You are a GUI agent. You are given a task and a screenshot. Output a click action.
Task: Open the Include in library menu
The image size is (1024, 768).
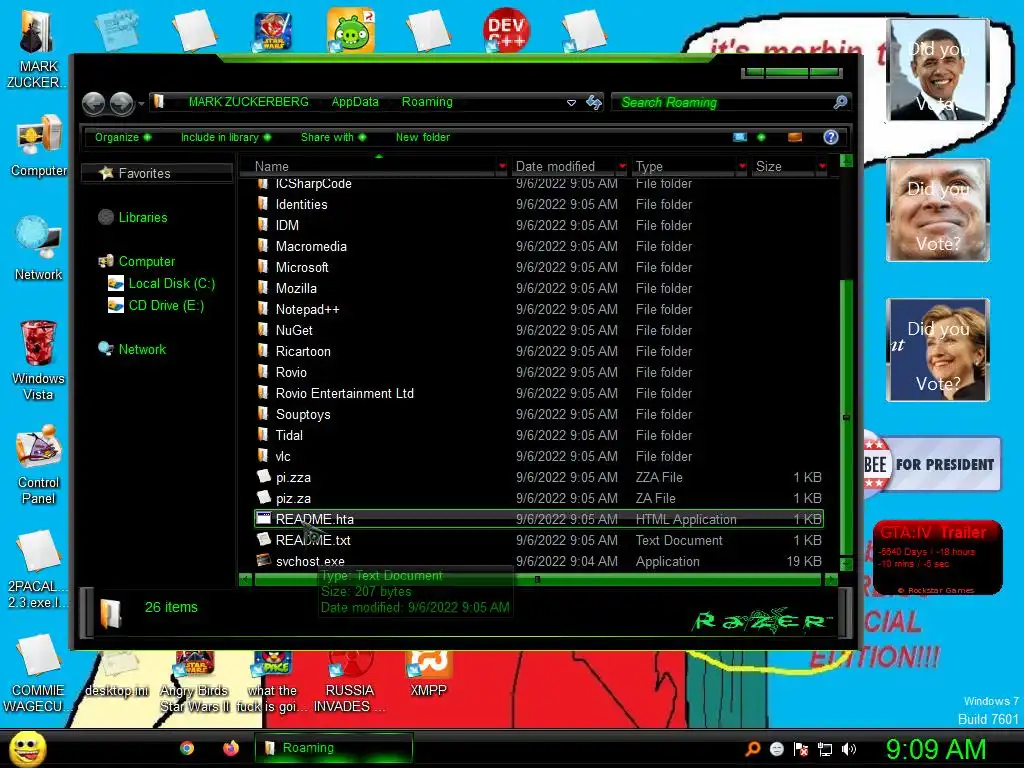tap(225, 137)
